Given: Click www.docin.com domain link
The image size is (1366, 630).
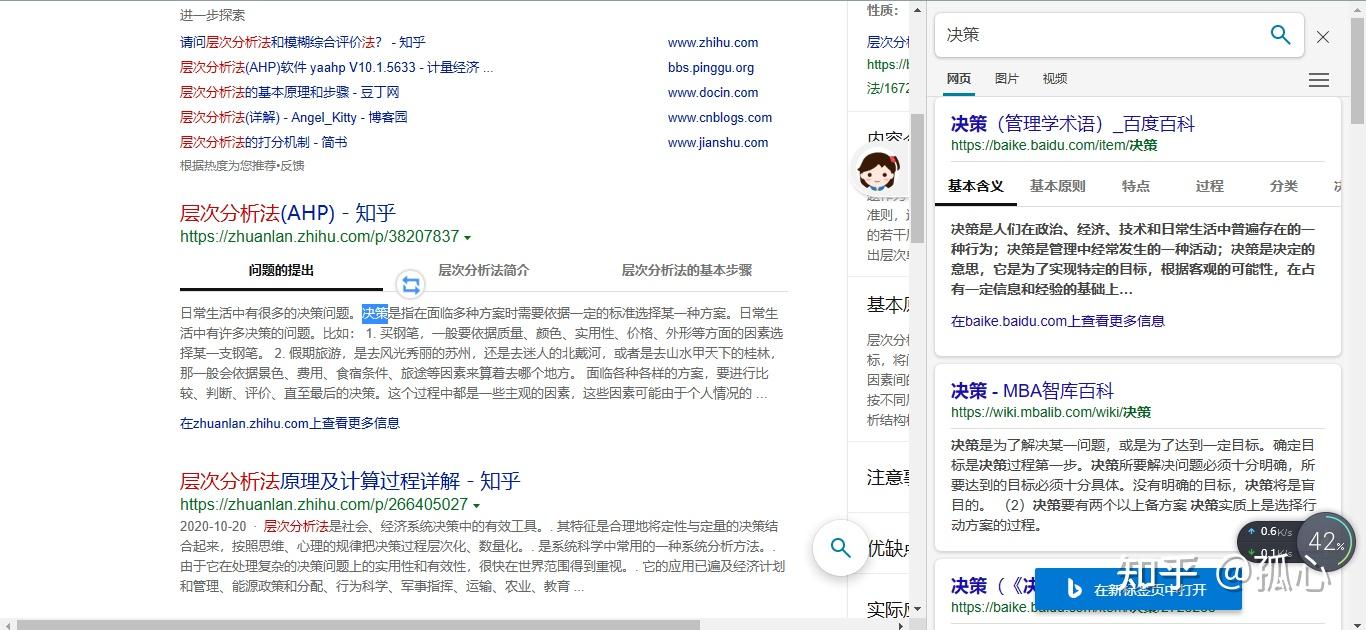Looking at the screenshot, I should [713, 92].
